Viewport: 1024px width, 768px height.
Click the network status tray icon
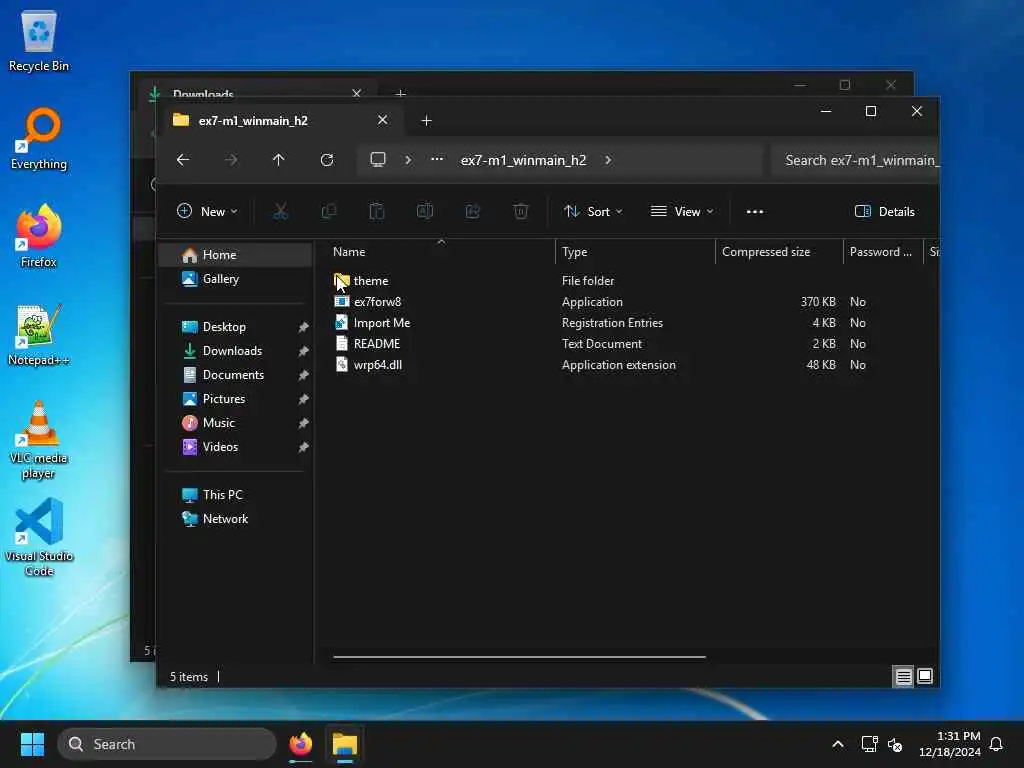(869, 744)
